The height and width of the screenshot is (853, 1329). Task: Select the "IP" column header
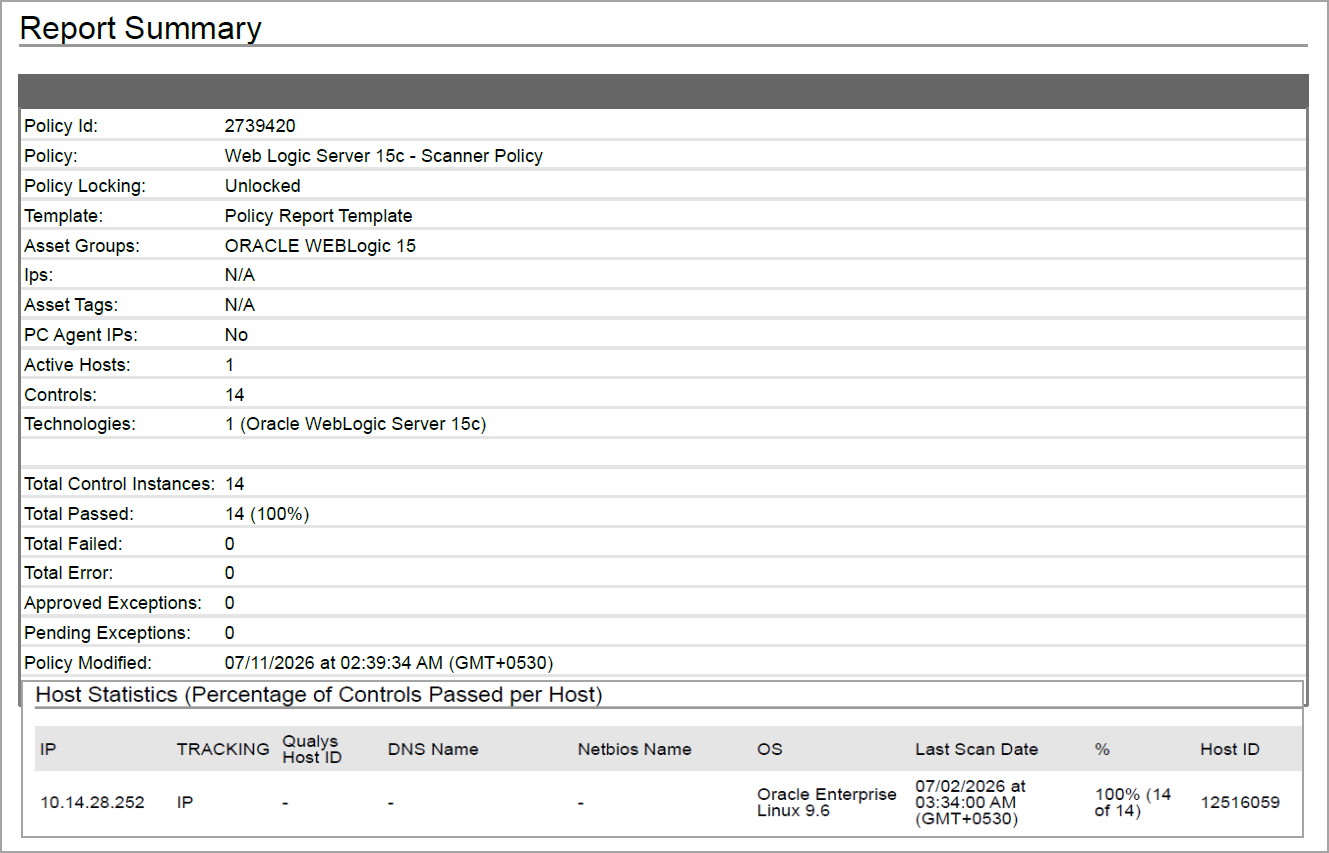48,749
